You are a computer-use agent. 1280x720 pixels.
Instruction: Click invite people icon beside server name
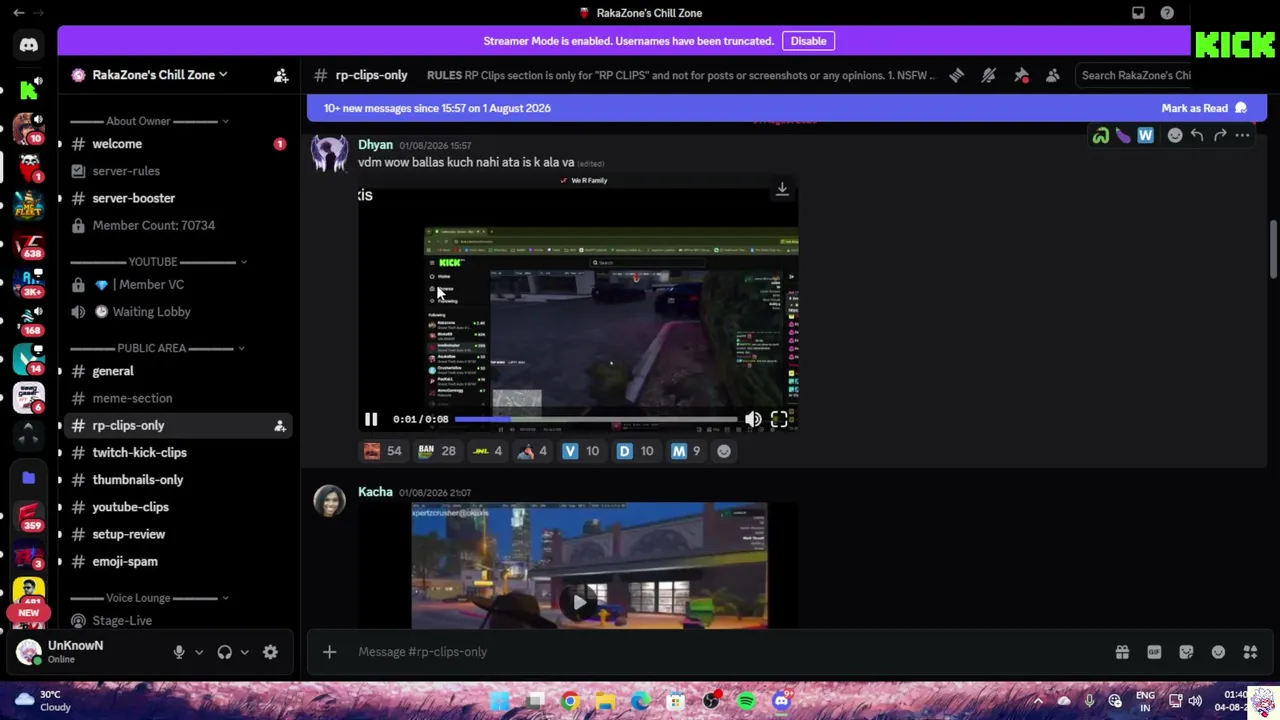click(281, 75)
